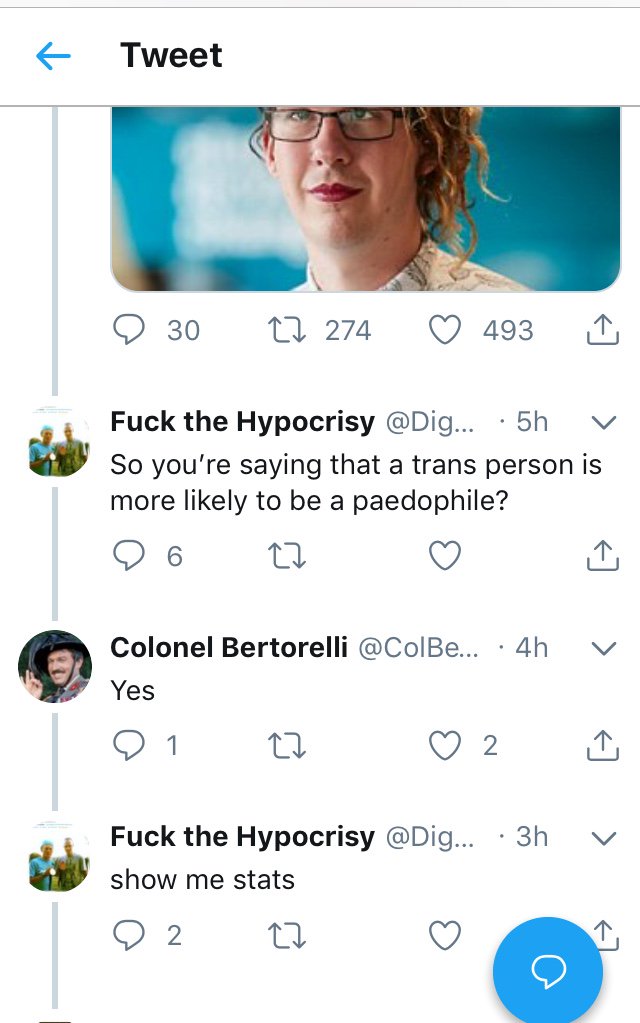Image resolution: width=640 pixels, height=1023 pixels.
Task: Reply to the 'more likely' question tweet
Action: tap(129, 555)
